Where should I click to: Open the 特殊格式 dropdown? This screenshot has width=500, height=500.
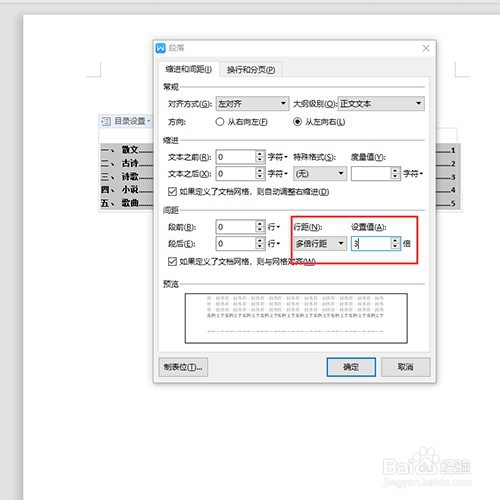pyautogui.click(x=320, y=173)
